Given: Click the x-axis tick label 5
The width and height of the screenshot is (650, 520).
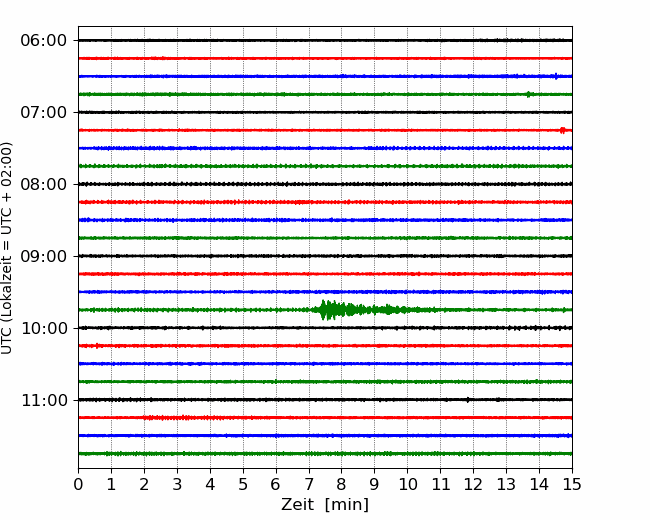Looking at the screenshot, I should pyautogui.click(x=243, y=484).
